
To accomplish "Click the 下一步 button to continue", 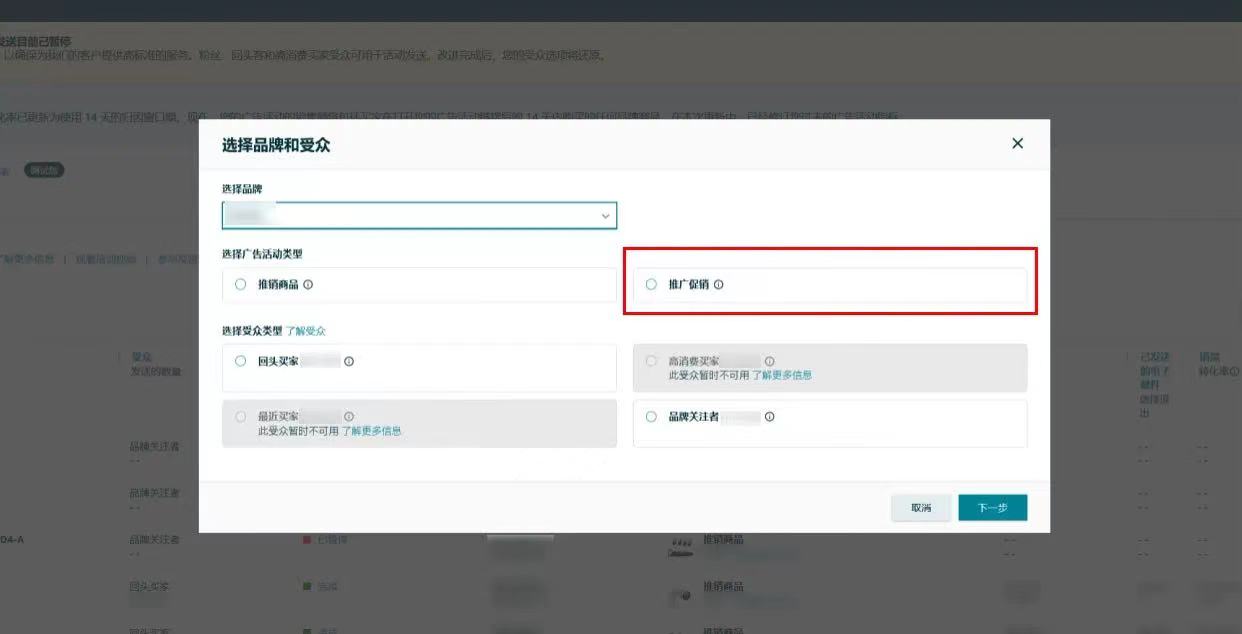I will 992,508.
